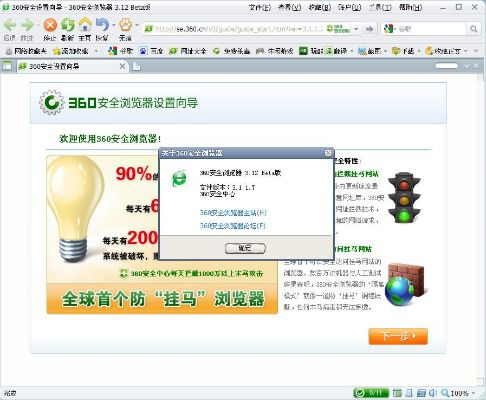Close the 360安全设置向导 tab
Screen dimensions: 486x400
click(122, 66)
